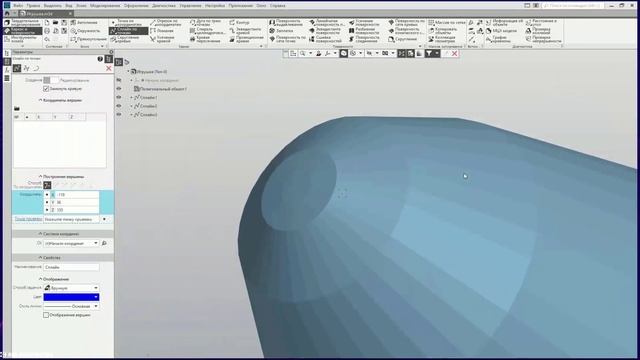Screen dimensions: 640x360
Task: Select the Collision check tool
Action: click(x=539, y=31)
